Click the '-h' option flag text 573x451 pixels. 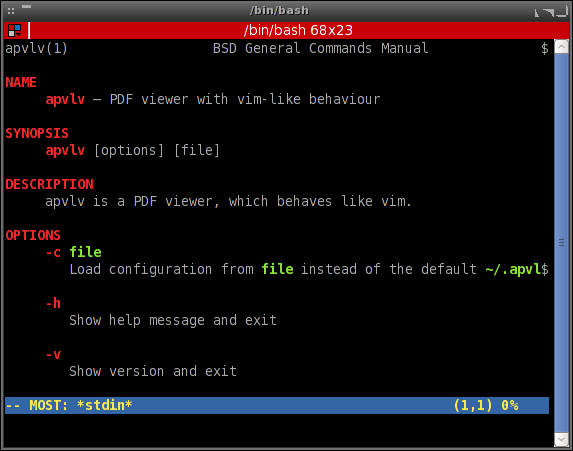point(53,303)
